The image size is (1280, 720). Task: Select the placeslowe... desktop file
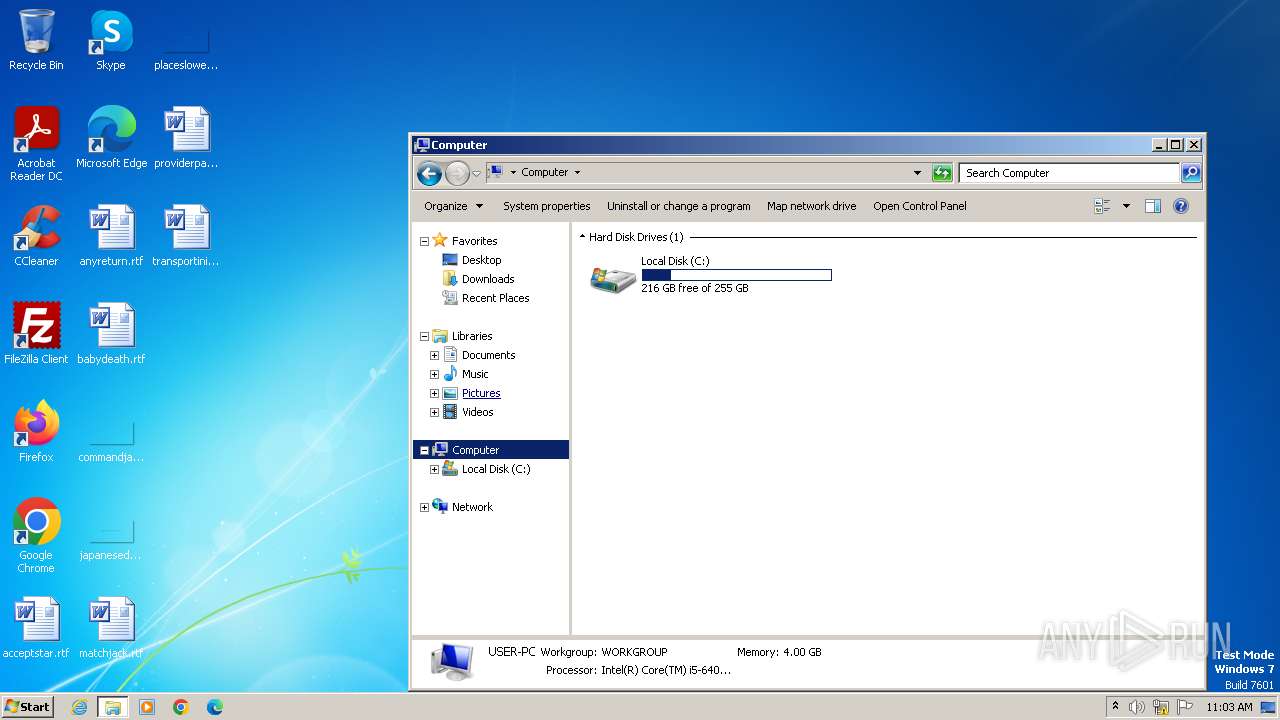tap(186, 47)
